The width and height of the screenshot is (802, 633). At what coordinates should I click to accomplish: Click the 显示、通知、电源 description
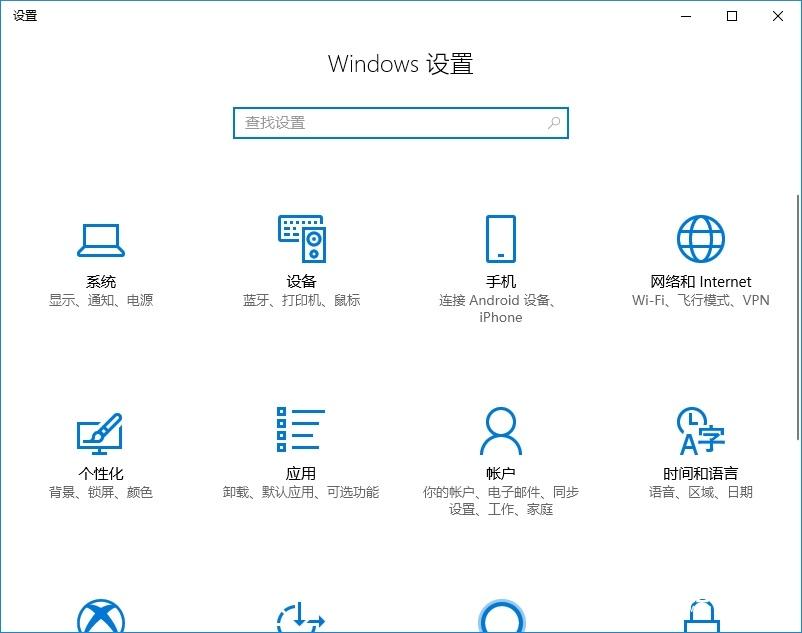tap(101, 300)
